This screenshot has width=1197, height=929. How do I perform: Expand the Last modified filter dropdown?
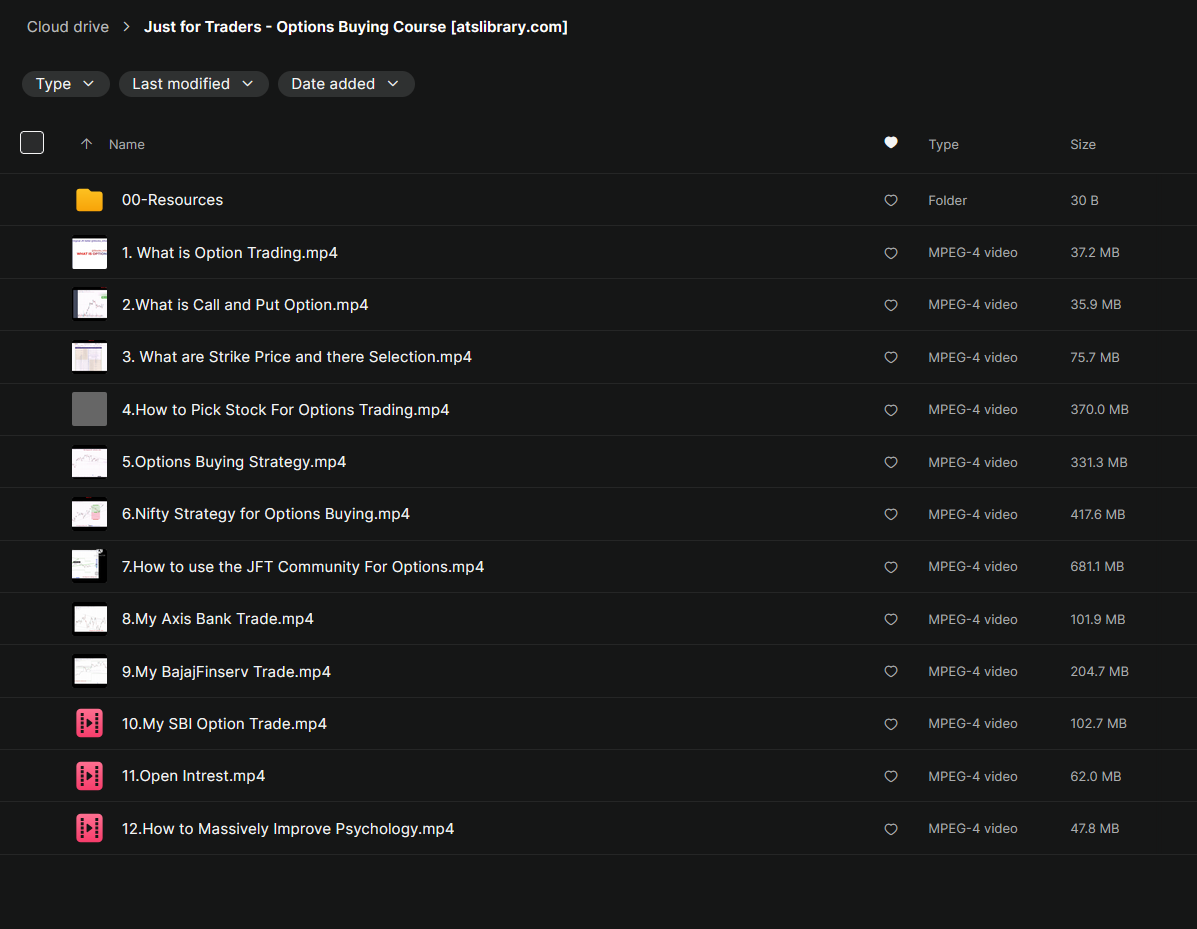point(193,84)
